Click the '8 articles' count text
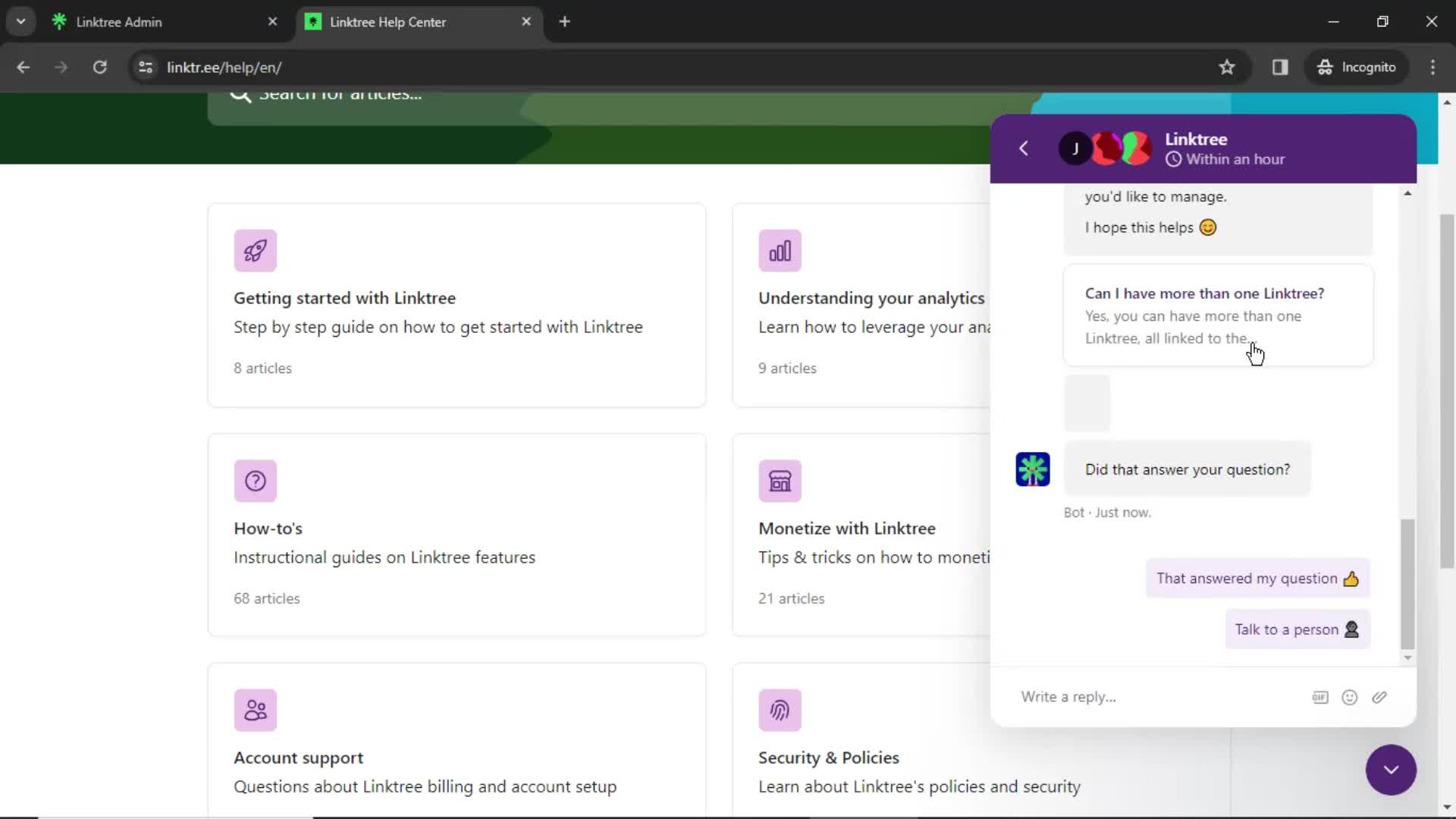This screenshot has width=1456, height=819. pos(262,369)
